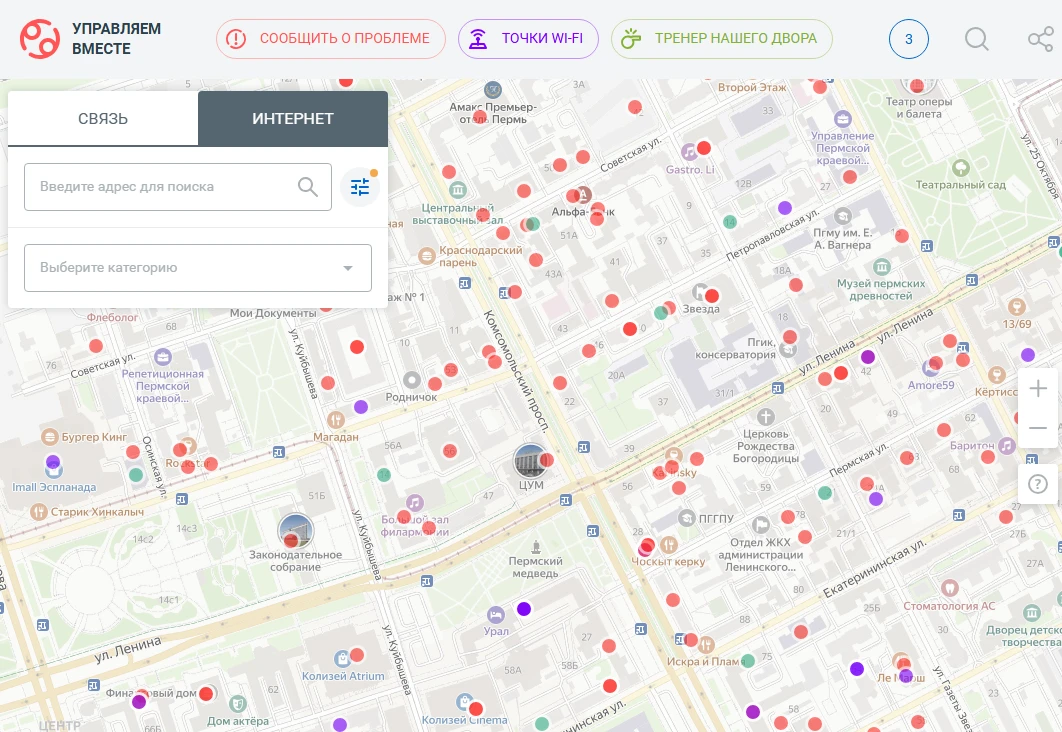Click the Звезда map label
This screenshot has width=1062, height=732.
tap(701, 309)
